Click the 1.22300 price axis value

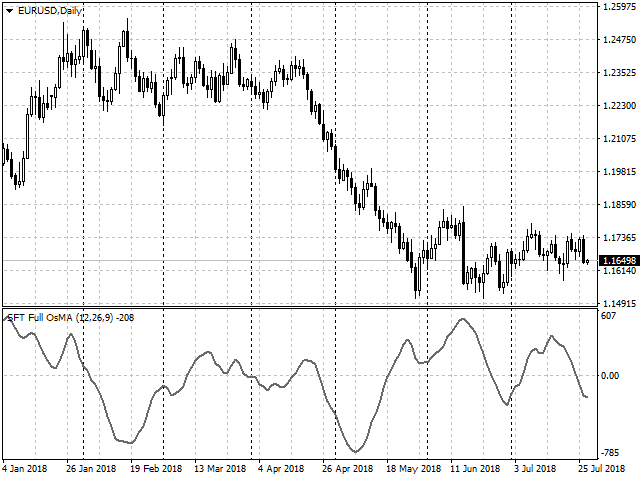click(619, 106)
